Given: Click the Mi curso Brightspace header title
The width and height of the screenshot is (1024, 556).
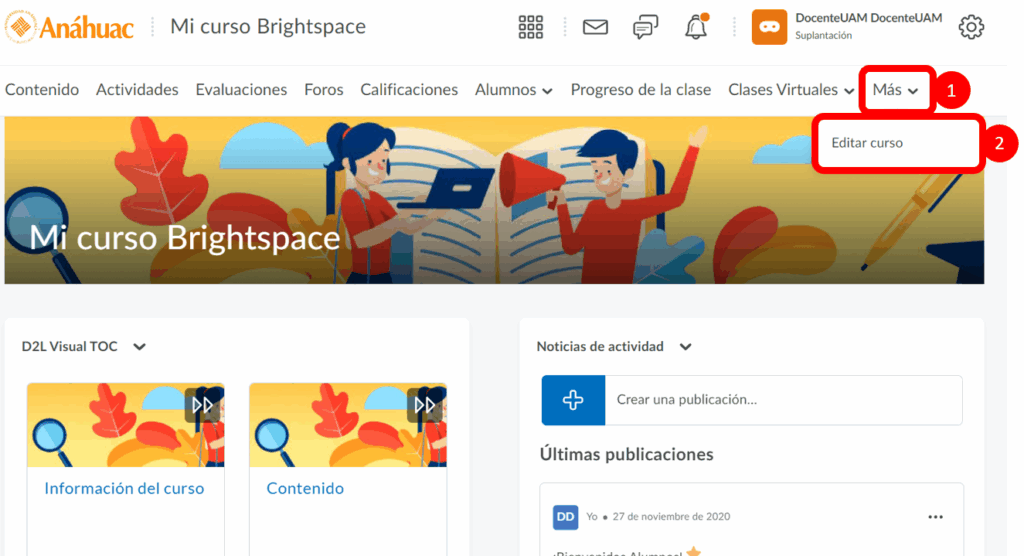Looking at the screenshot, I should coord(268,27).
